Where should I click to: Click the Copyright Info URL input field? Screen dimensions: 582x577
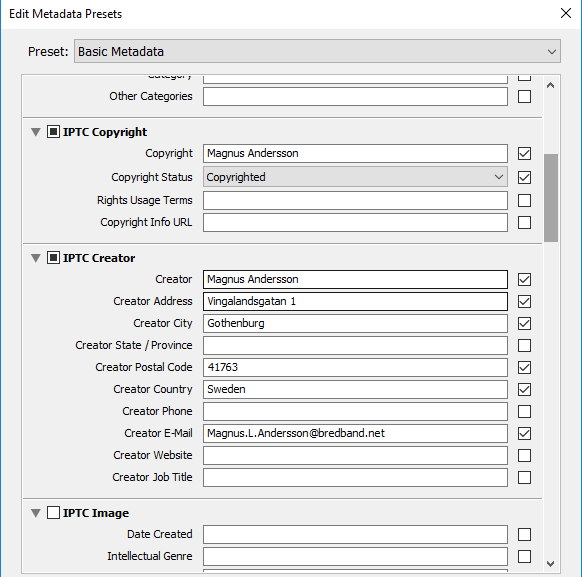[x=355, y=223]
